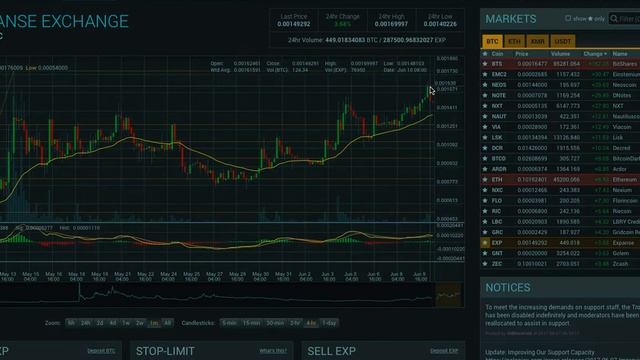Set chart zoom to All
The height and width of the screenshot is (360, 640).
(x=167, y=323)
